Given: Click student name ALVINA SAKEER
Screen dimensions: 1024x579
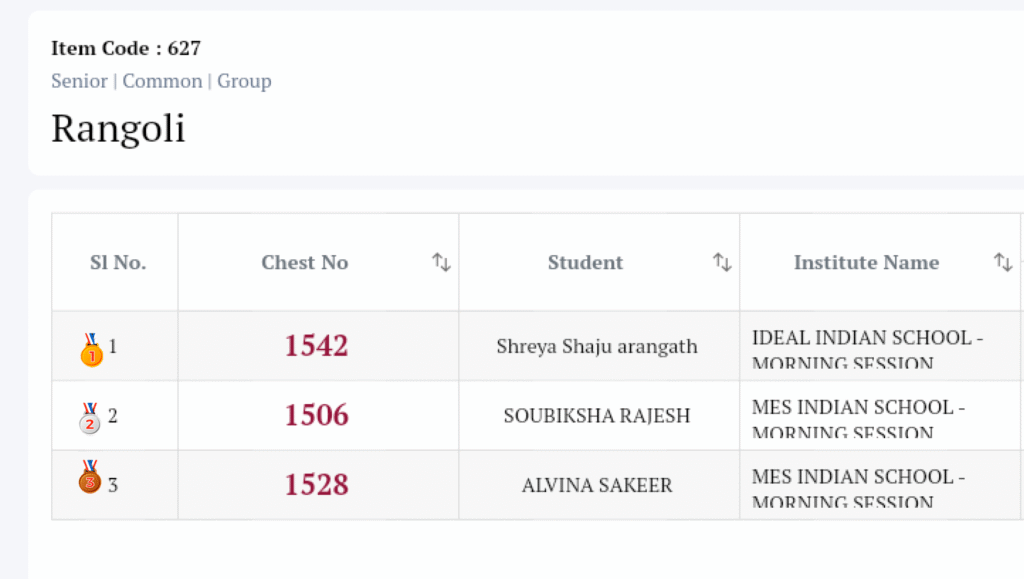Looking at the screenshot, I should (x=597, y=486).
